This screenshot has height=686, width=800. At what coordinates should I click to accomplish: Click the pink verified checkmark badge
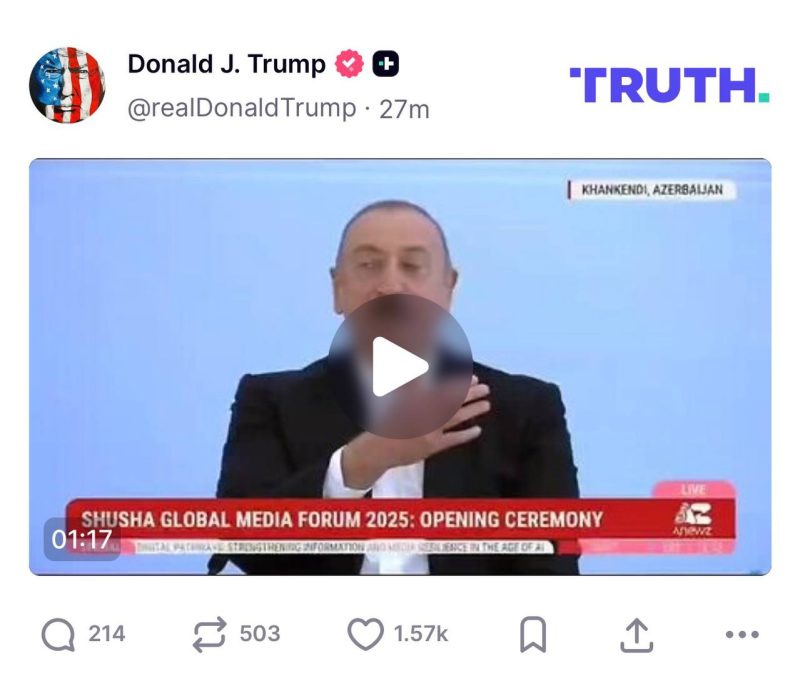(349, 64)
